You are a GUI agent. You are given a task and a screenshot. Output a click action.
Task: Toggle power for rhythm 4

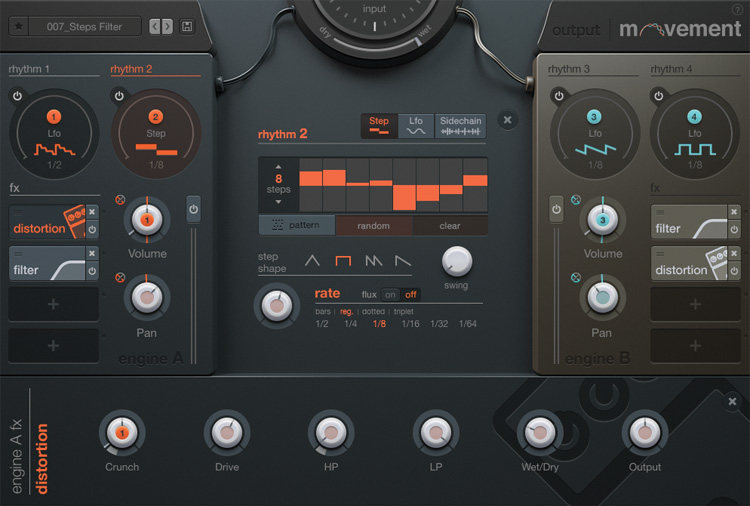click(659, 96)
